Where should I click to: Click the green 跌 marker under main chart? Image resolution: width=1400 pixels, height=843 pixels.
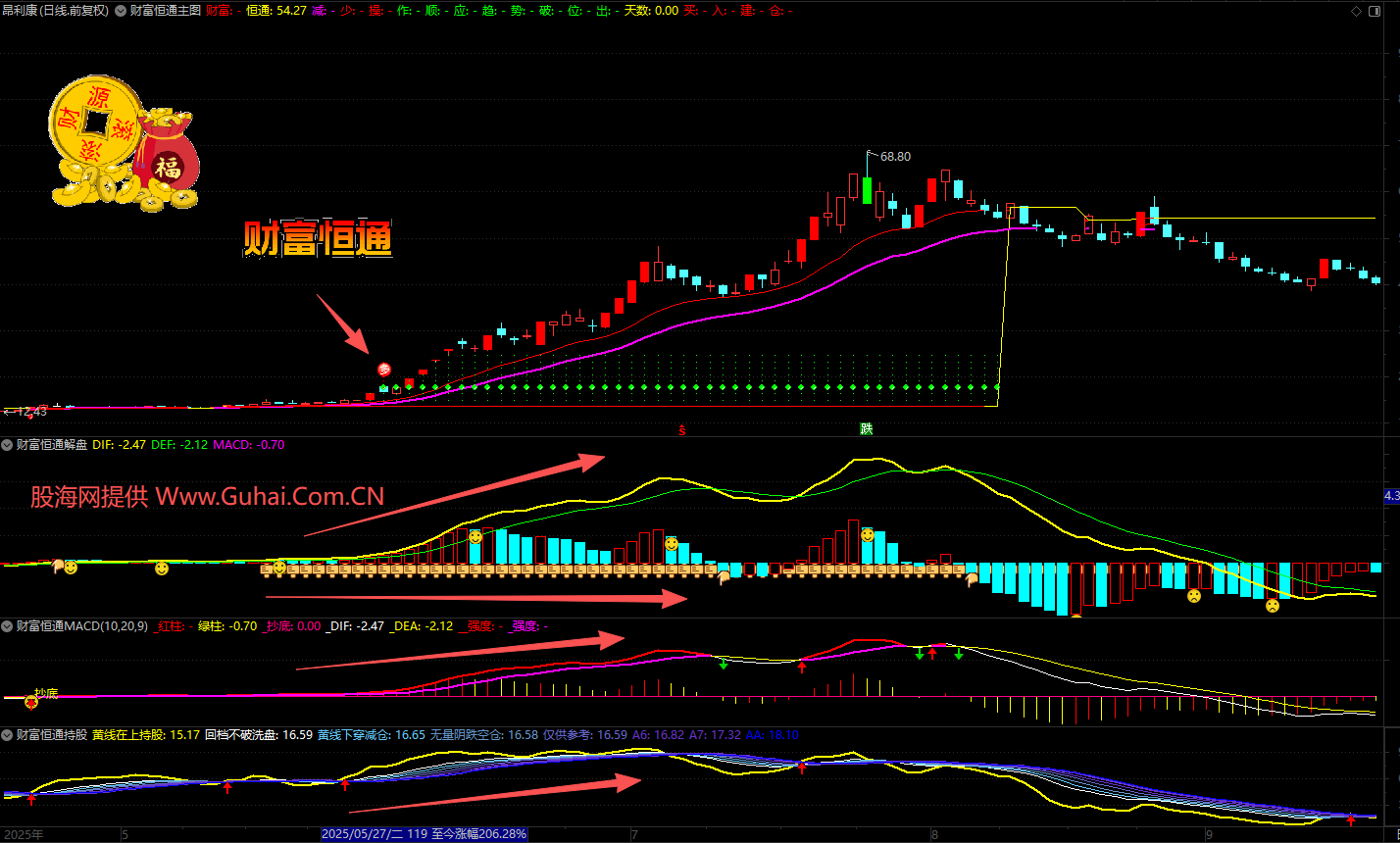(x=866, y=429)
